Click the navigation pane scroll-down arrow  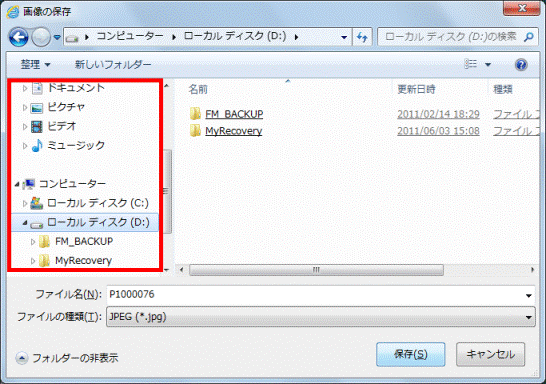166,270
